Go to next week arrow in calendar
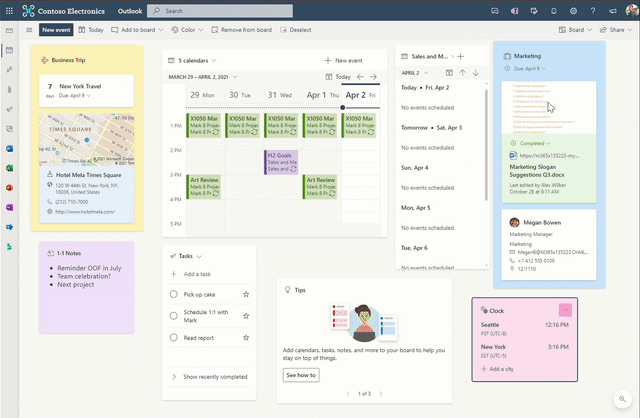The image size is (640, 418). click(x=373, y=77)
